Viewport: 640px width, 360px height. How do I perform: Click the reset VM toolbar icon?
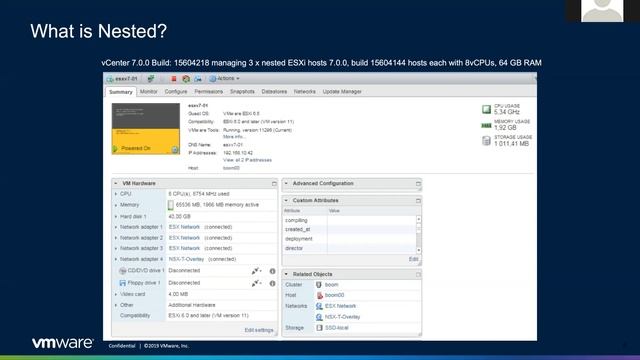click(x=186, y=78)
